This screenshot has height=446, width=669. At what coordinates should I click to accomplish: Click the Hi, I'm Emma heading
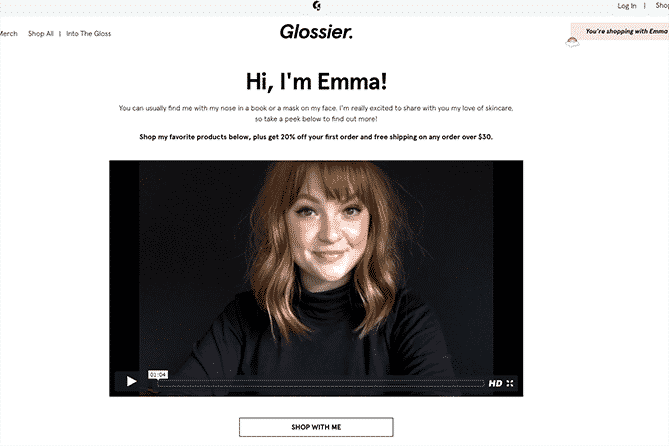pos(316,81)
